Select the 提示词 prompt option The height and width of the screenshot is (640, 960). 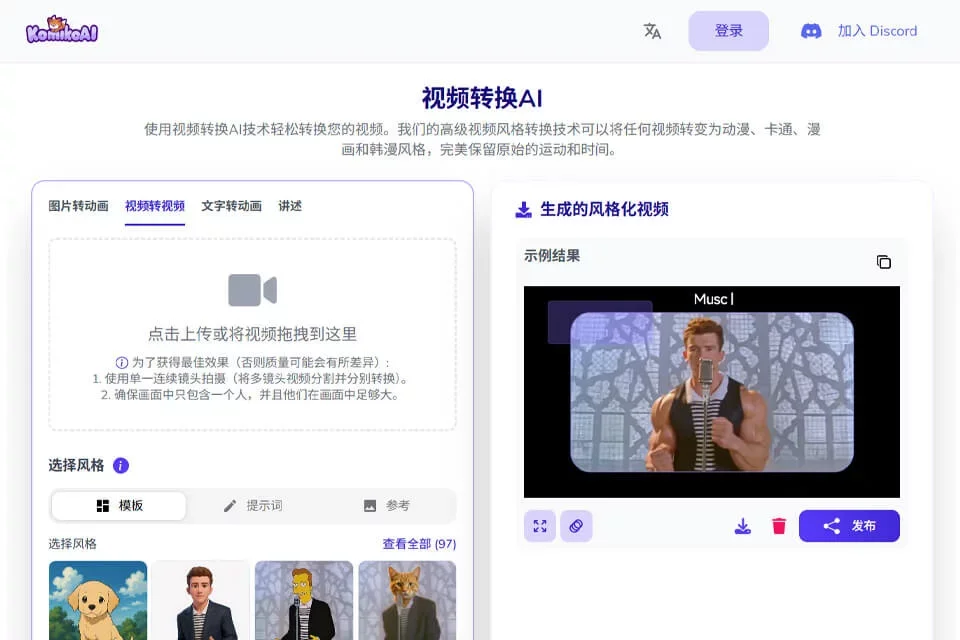252,506
